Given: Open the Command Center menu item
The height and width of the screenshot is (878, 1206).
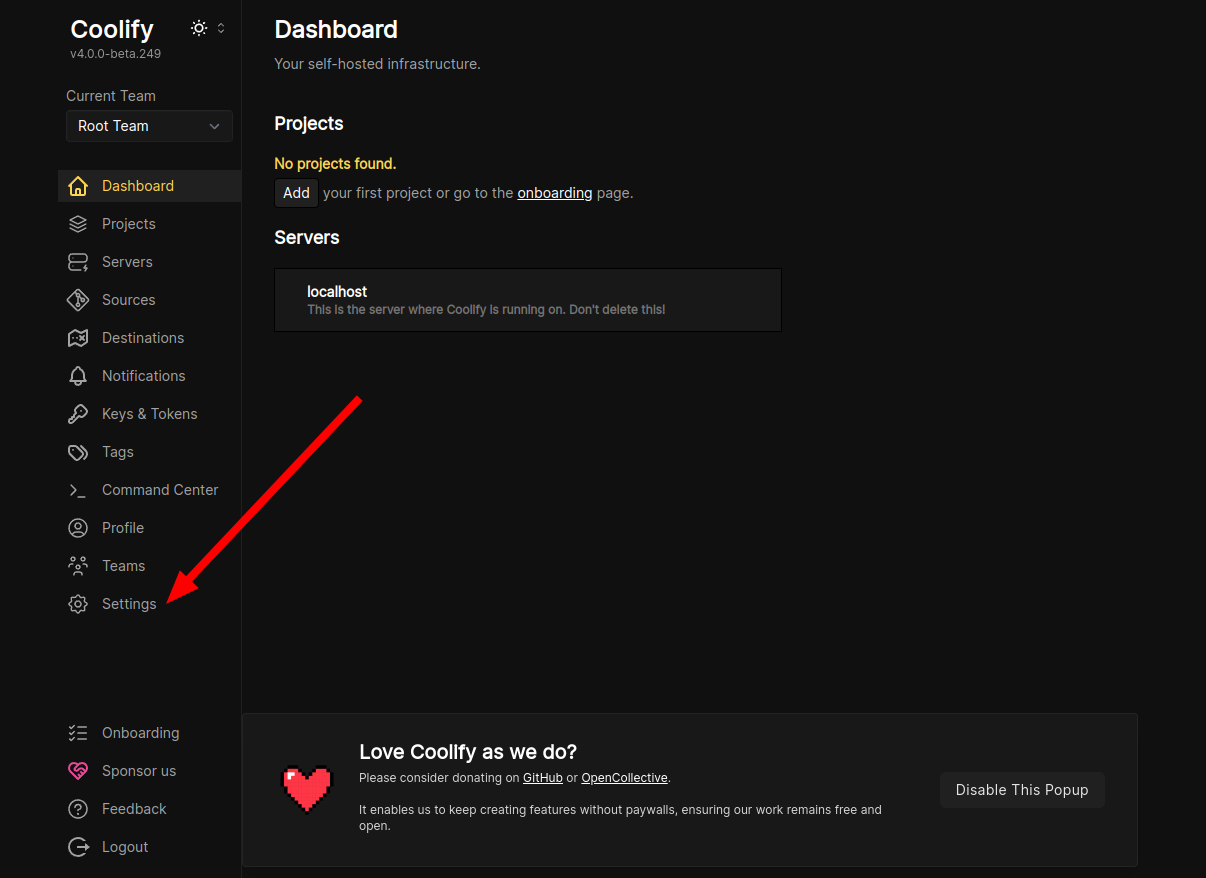Looking at the screenshot, I should [x=149, y=490].
